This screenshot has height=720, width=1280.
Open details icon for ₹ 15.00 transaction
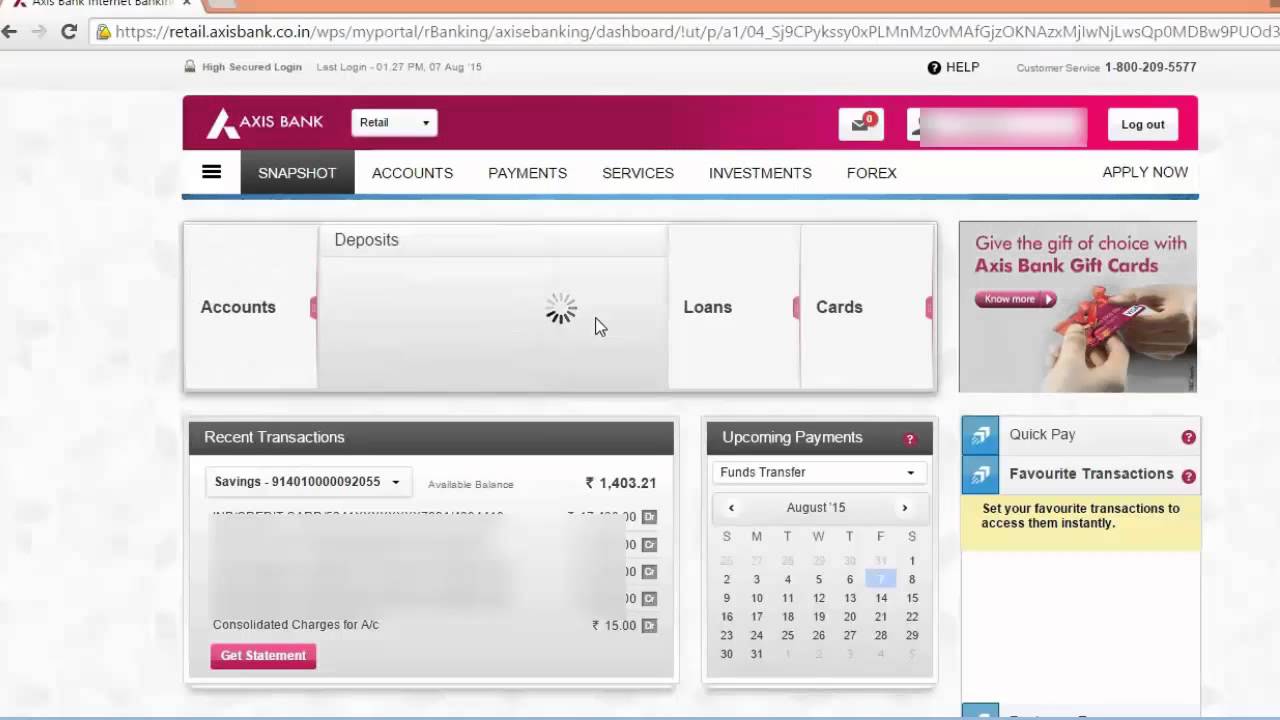[x=649, y=626]
